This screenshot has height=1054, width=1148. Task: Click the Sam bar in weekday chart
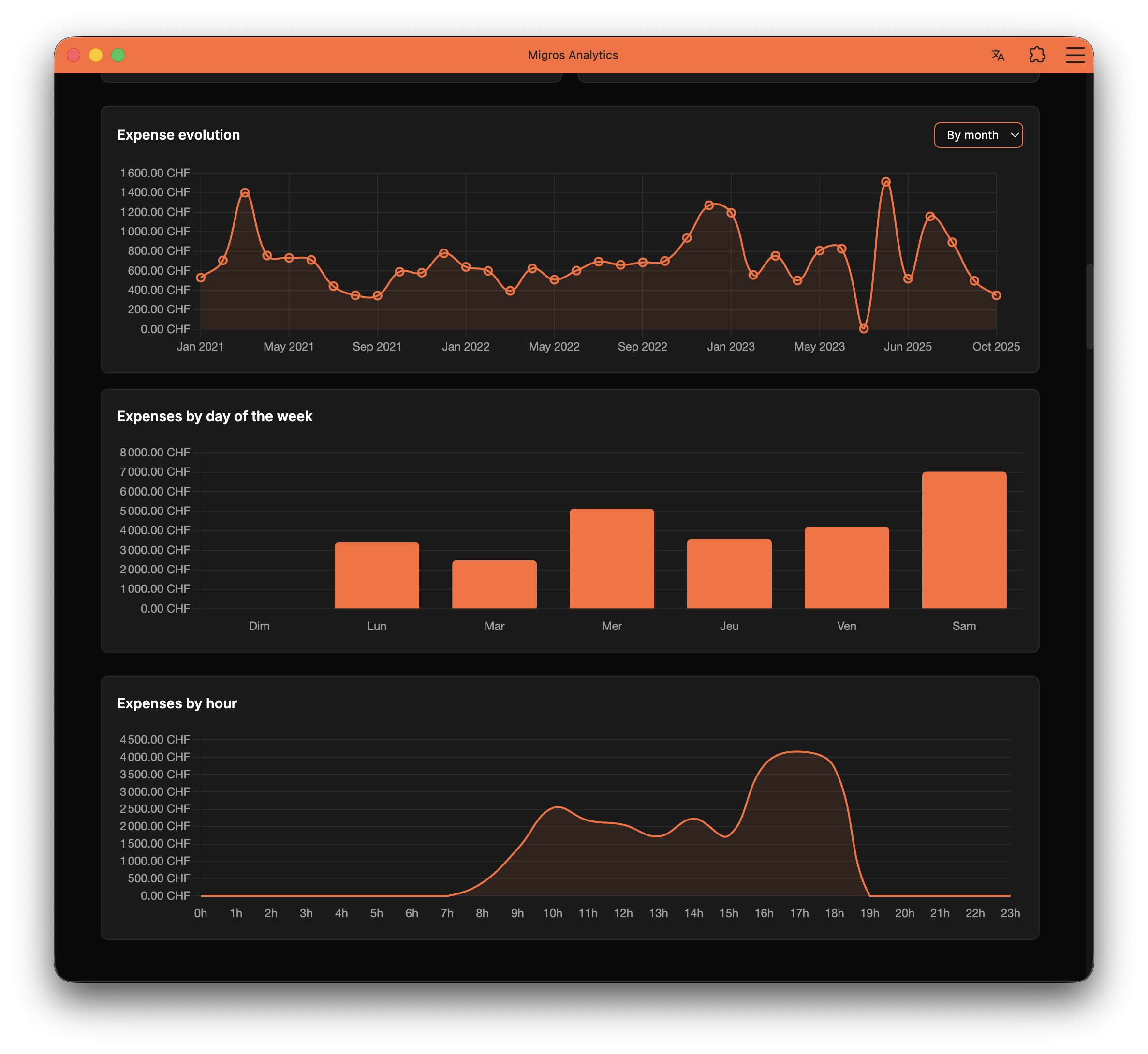964,540
